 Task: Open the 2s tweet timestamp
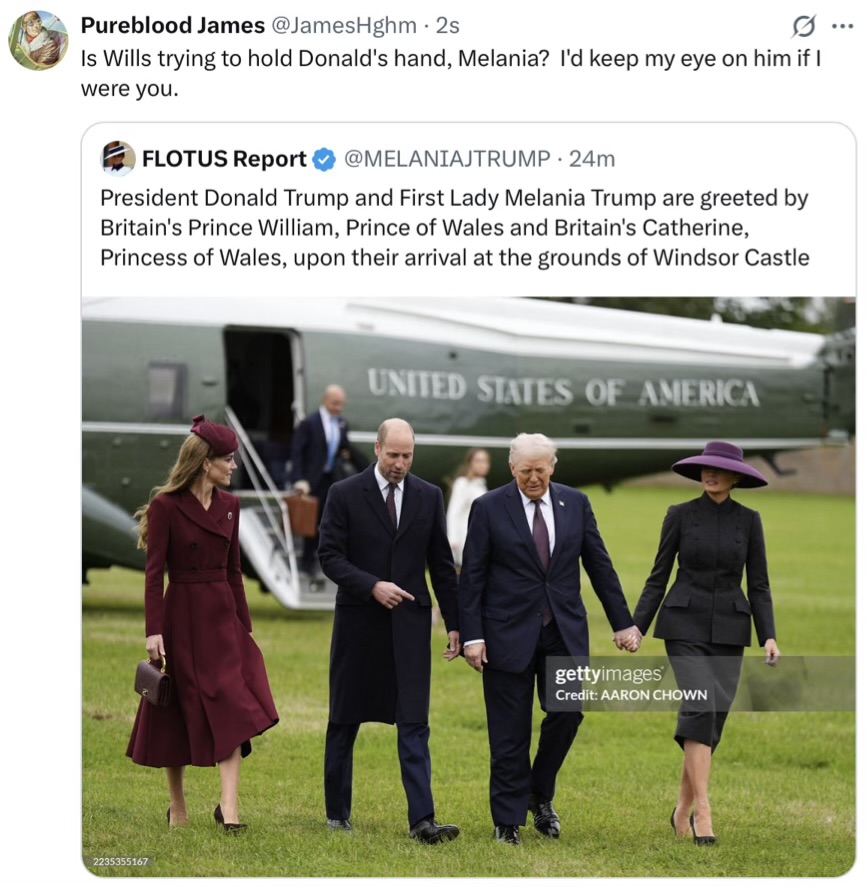click(448, 25)
